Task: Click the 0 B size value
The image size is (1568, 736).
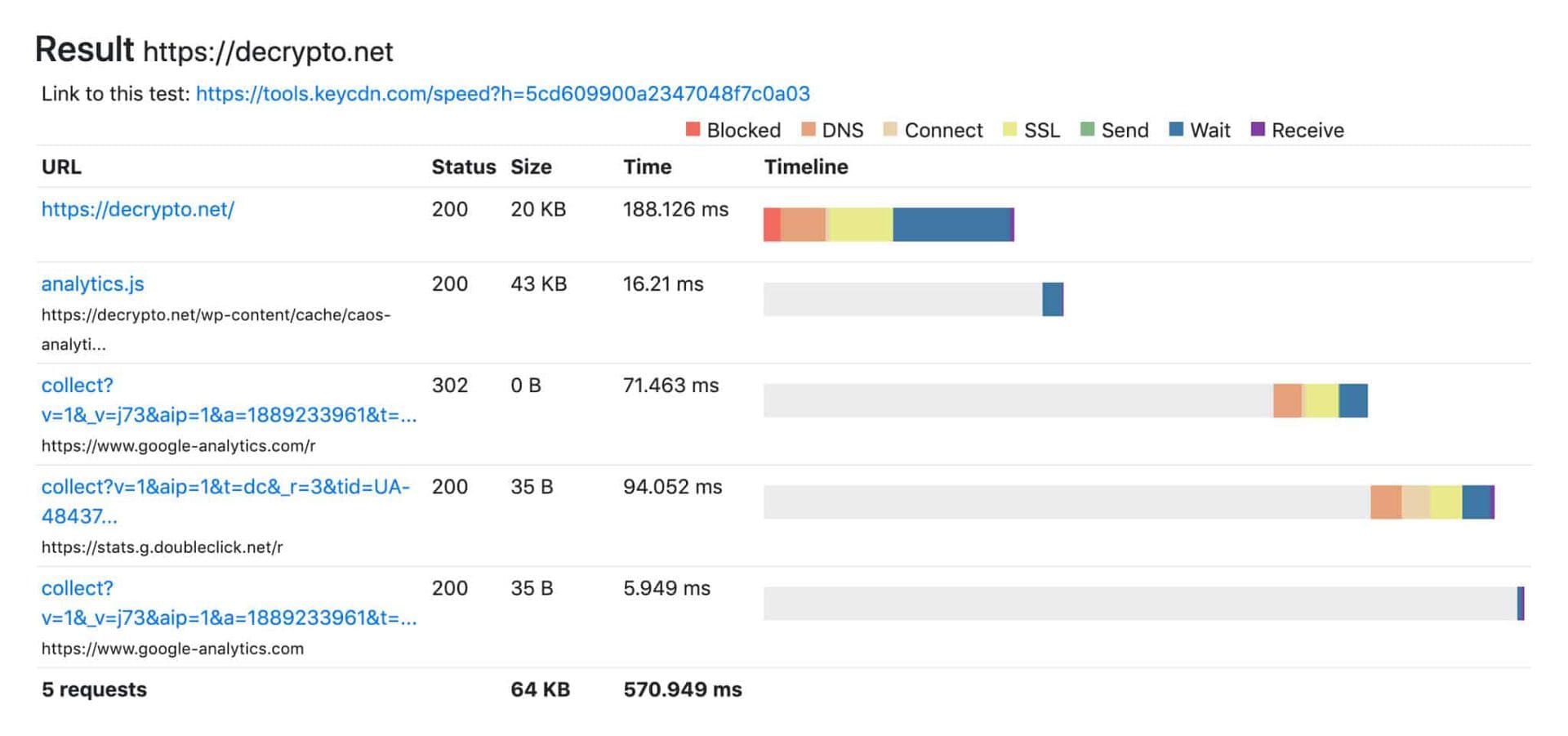Action: [x=526, y=385]
